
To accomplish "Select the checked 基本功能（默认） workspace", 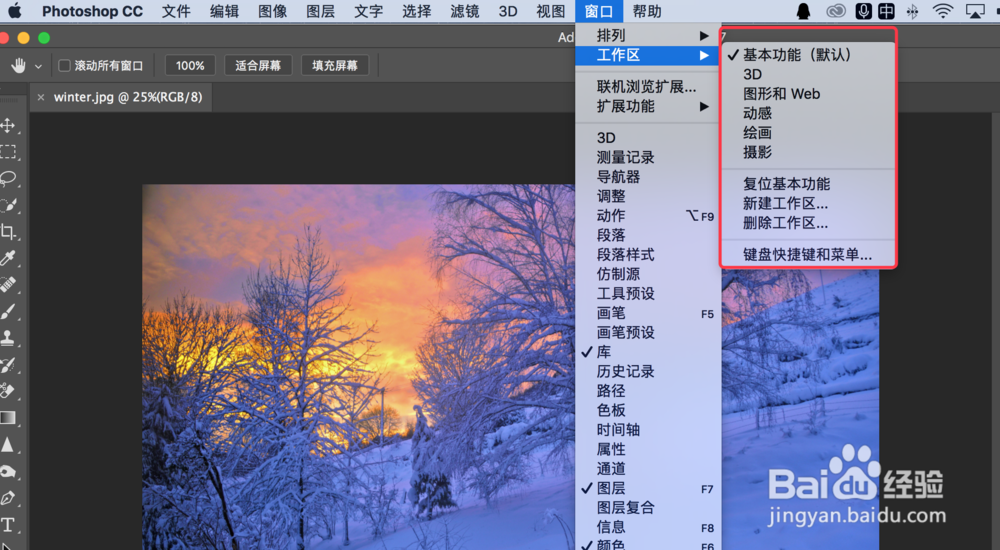I will pos(809,55).
